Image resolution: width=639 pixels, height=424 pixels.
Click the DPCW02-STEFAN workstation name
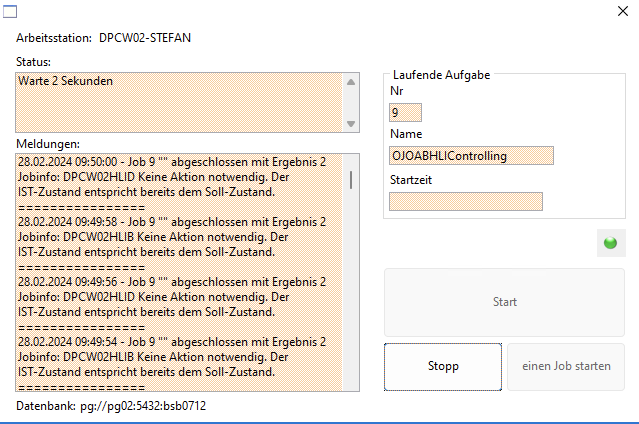coord(145,38)
